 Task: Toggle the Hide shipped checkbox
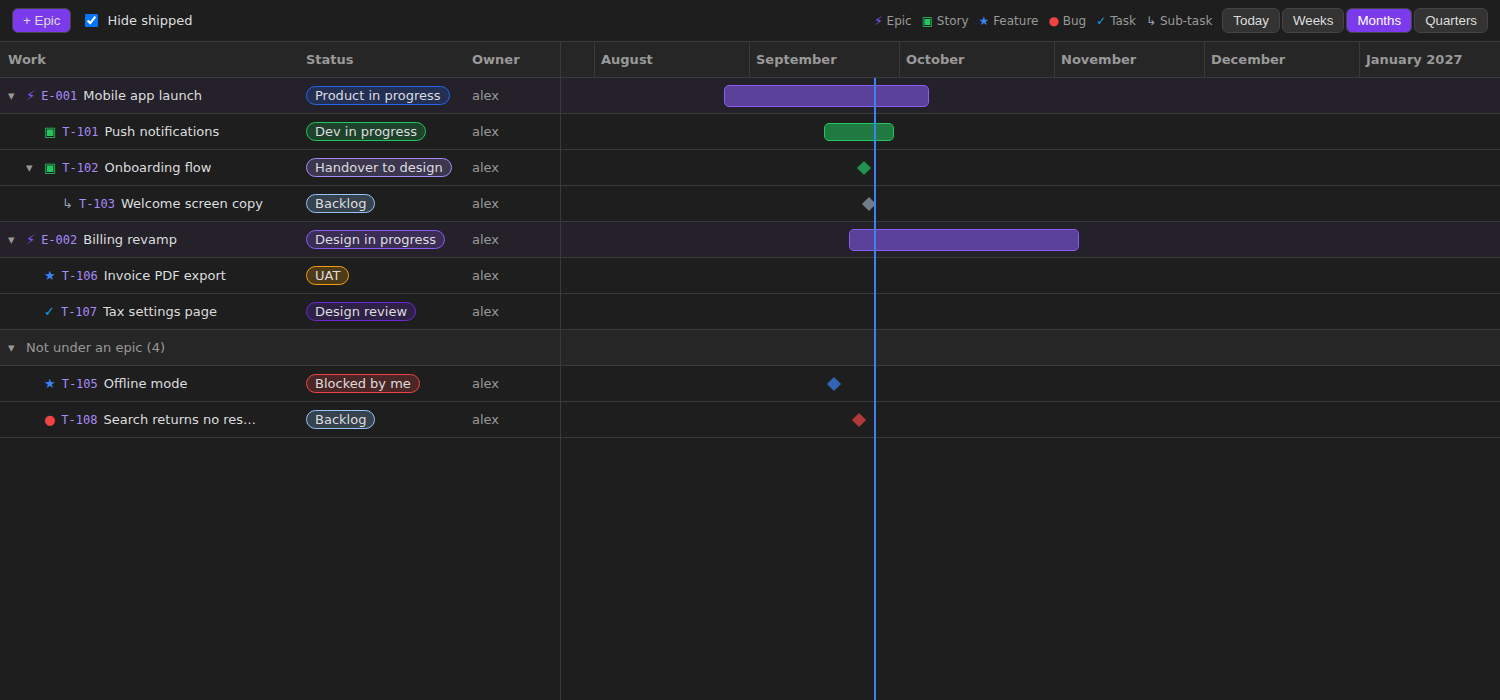[92, 20]
